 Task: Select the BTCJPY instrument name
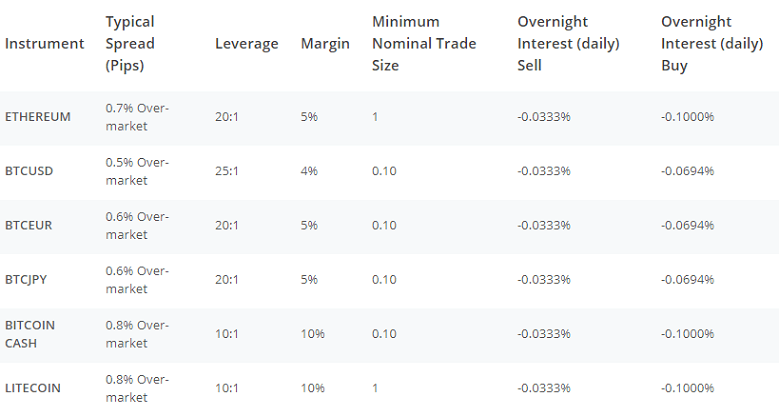click(x=28, y=279)
